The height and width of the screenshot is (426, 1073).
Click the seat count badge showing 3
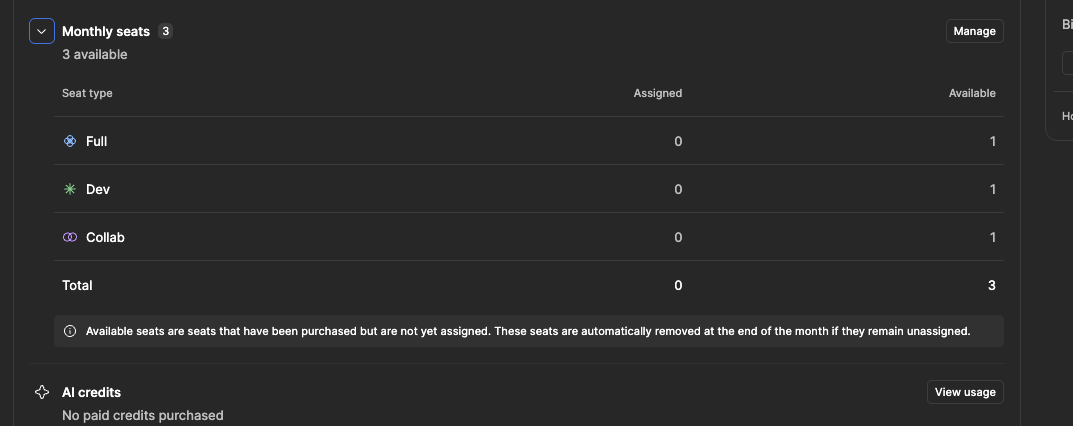tap(166, 31)
